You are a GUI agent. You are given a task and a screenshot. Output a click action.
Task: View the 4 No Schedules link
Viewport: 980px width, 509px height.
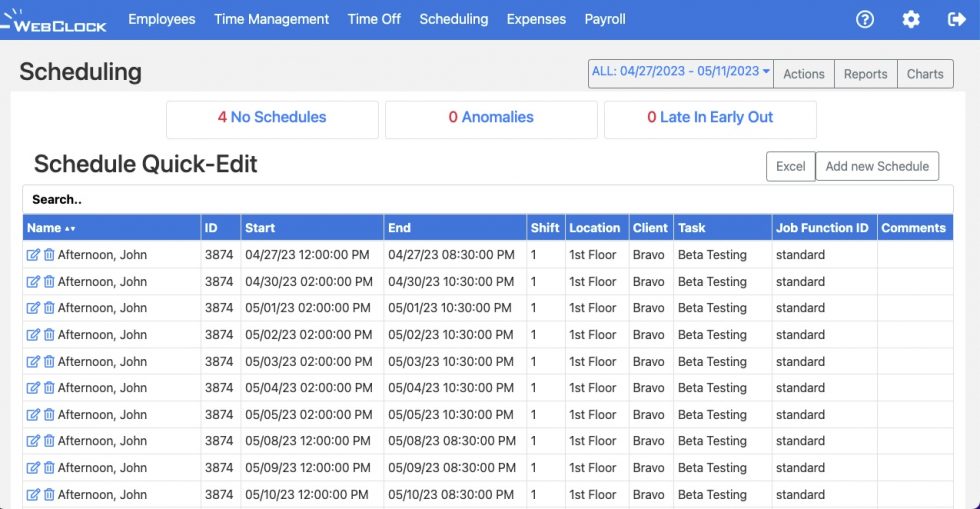pyautogui.click(x=272, y=118)
